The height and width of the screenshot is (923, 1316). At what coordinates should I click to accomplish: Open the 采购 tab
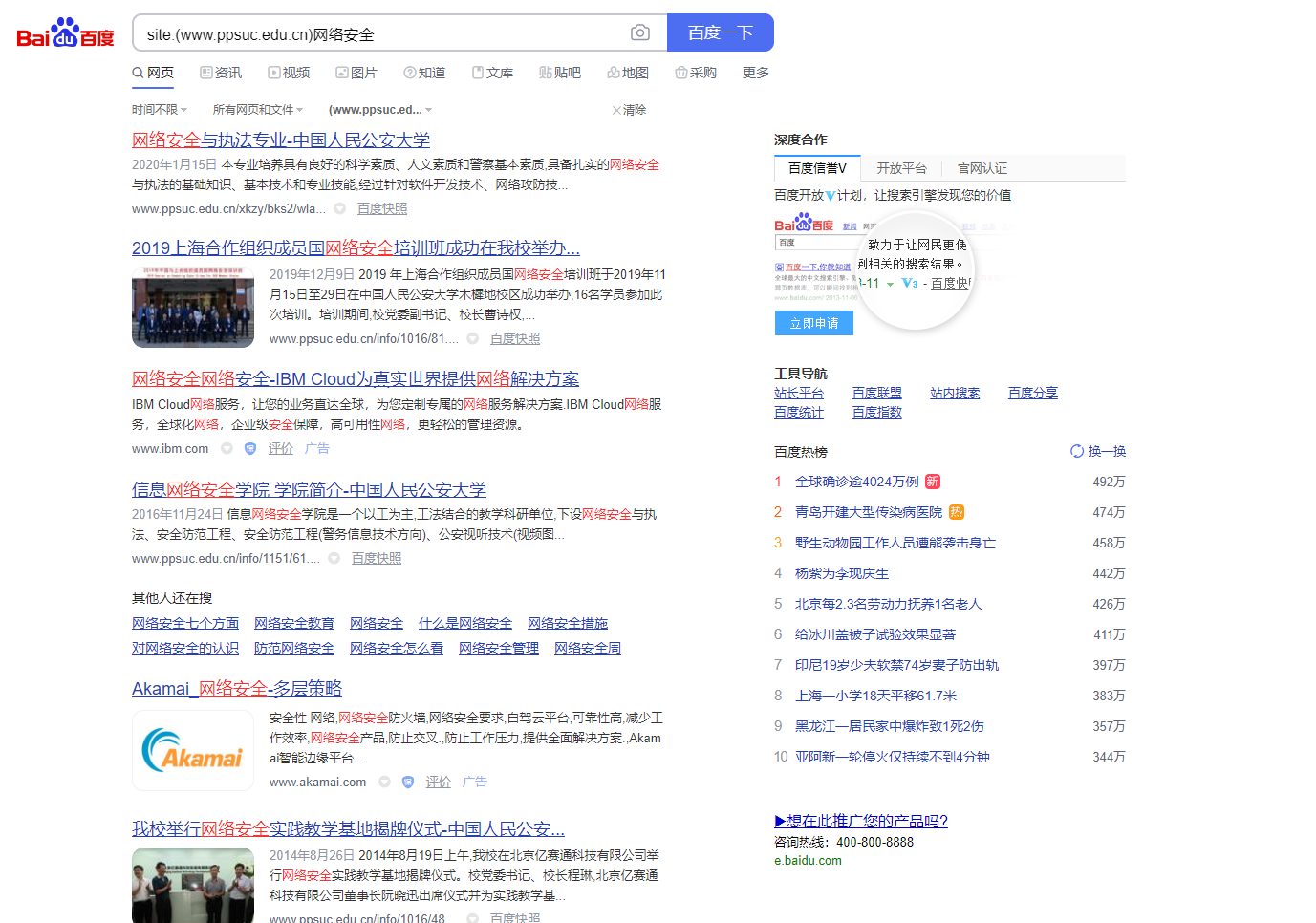(x=696, y=73)
